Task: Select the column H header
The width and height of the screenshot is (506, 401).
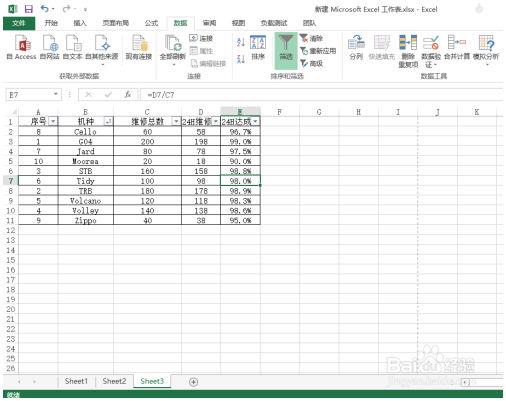Action: 358,112
